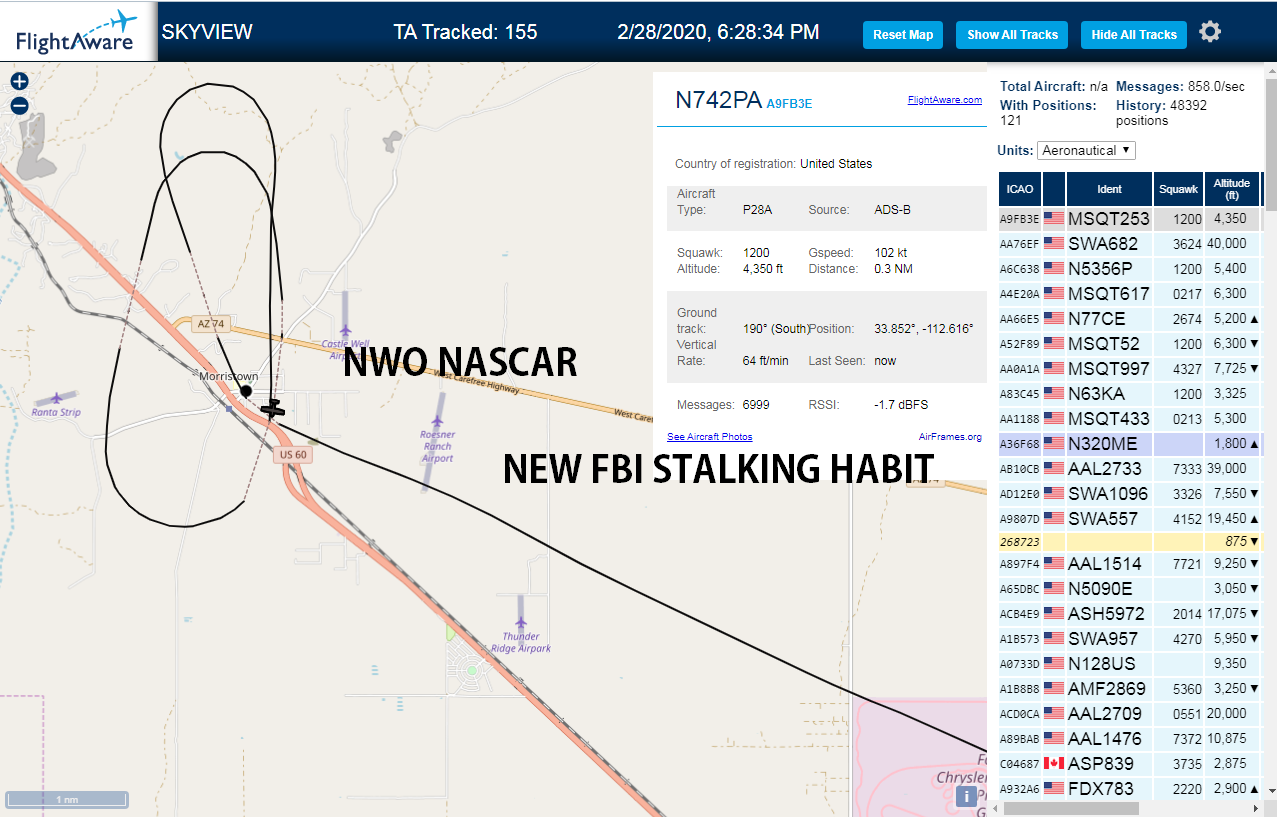This screenshot has height=817, width=1277.
Task: Sort table by Ident column
Action: pyautogui.click(x=1110, y=189)
